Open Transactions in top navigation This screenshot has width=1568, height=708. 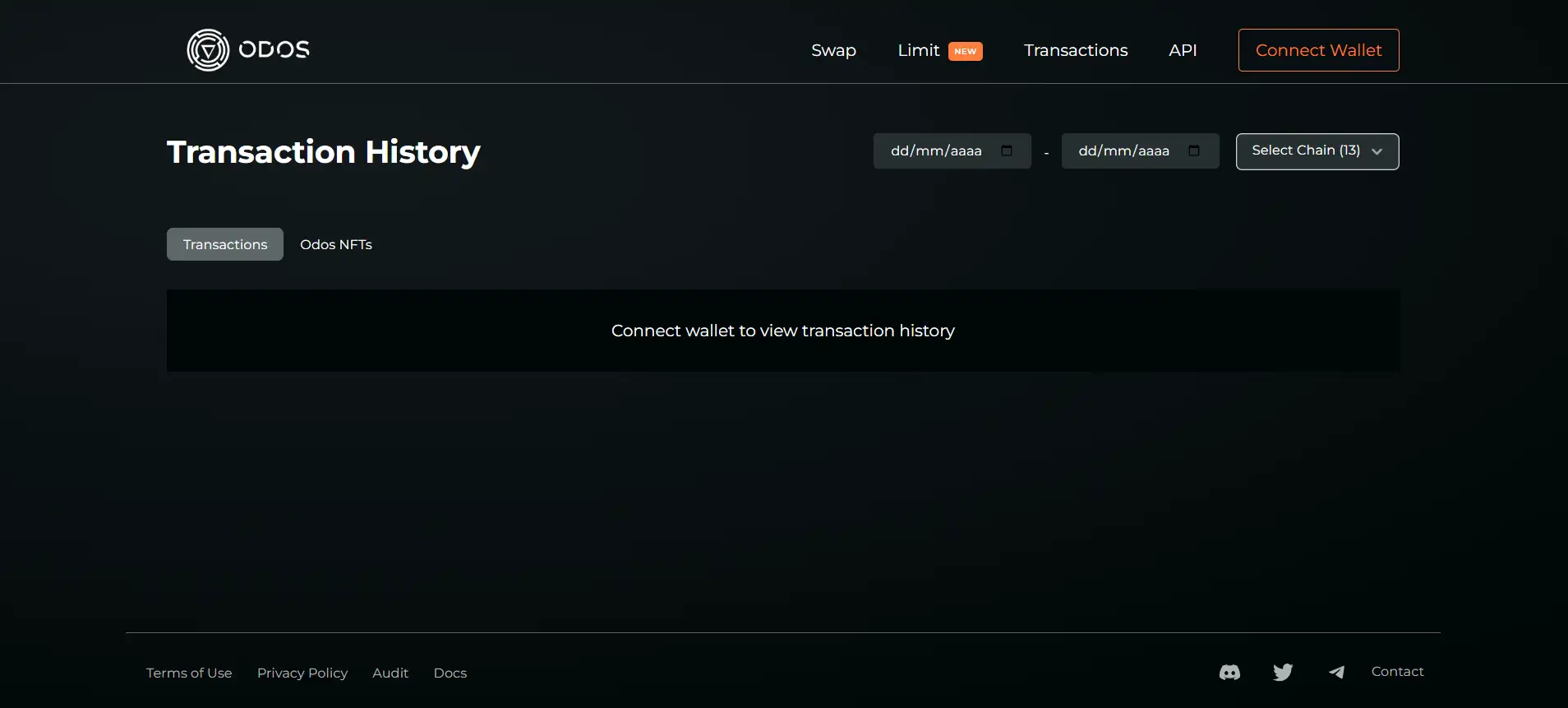[1076, 50]
